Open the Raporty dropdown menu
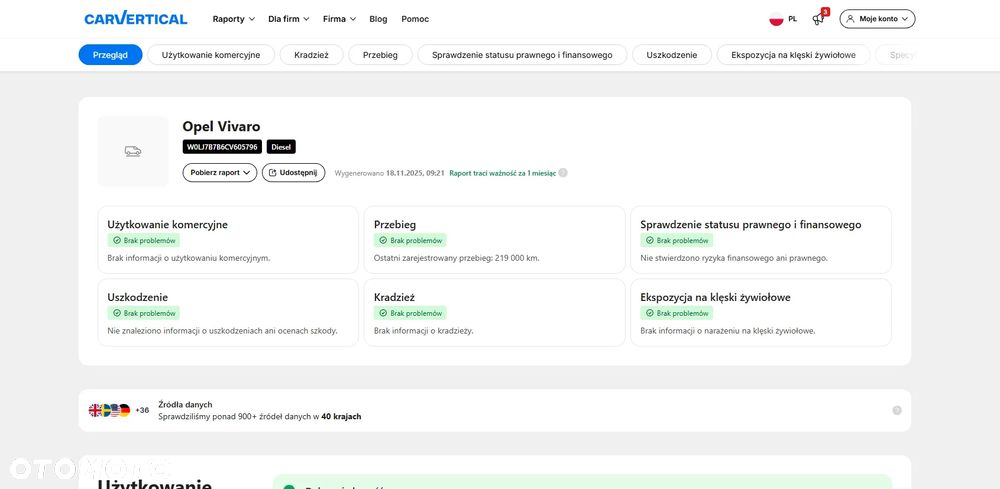Image resolution: width=1000 pixels, height=489 pixels. [233, 19]
